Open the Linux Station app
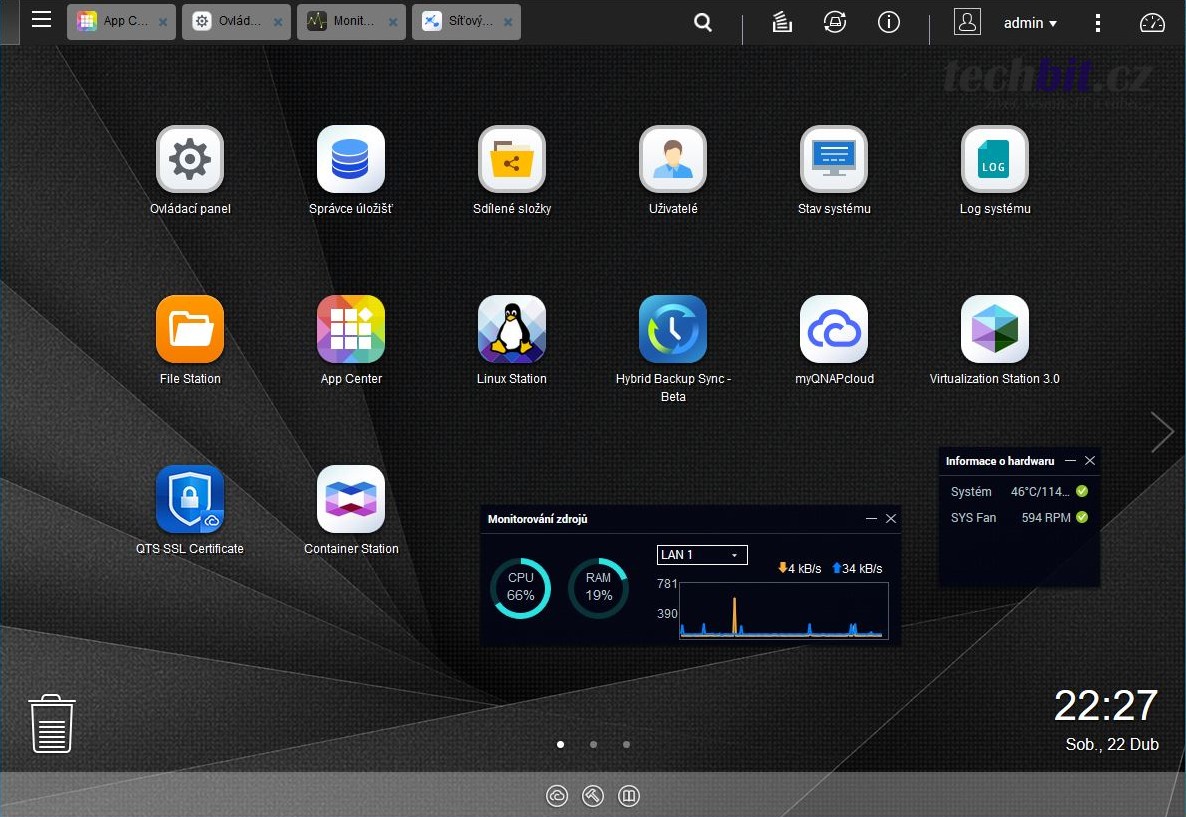Viewport: 1186px width, 817px height. click(512, 329)
